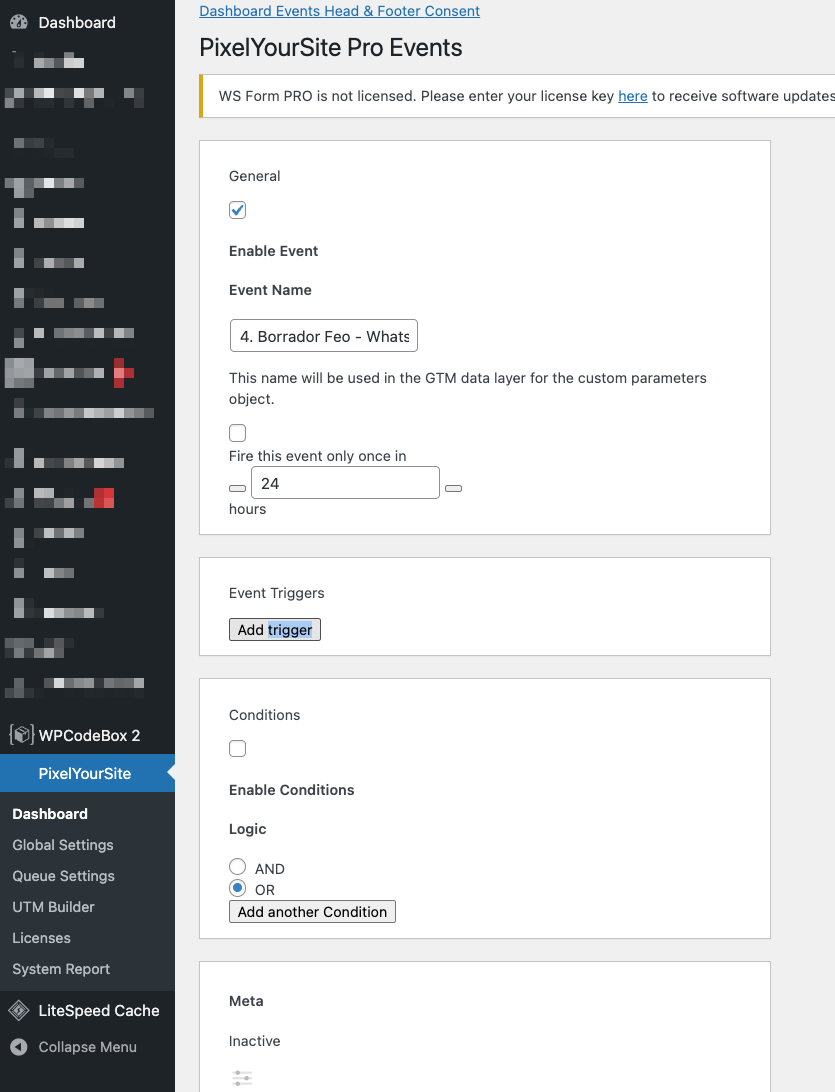Image resolution: width=835 pixels, height=1092 pixels.
Task: Uncheck the Enable Event checkbox
Action: point(238,210)
